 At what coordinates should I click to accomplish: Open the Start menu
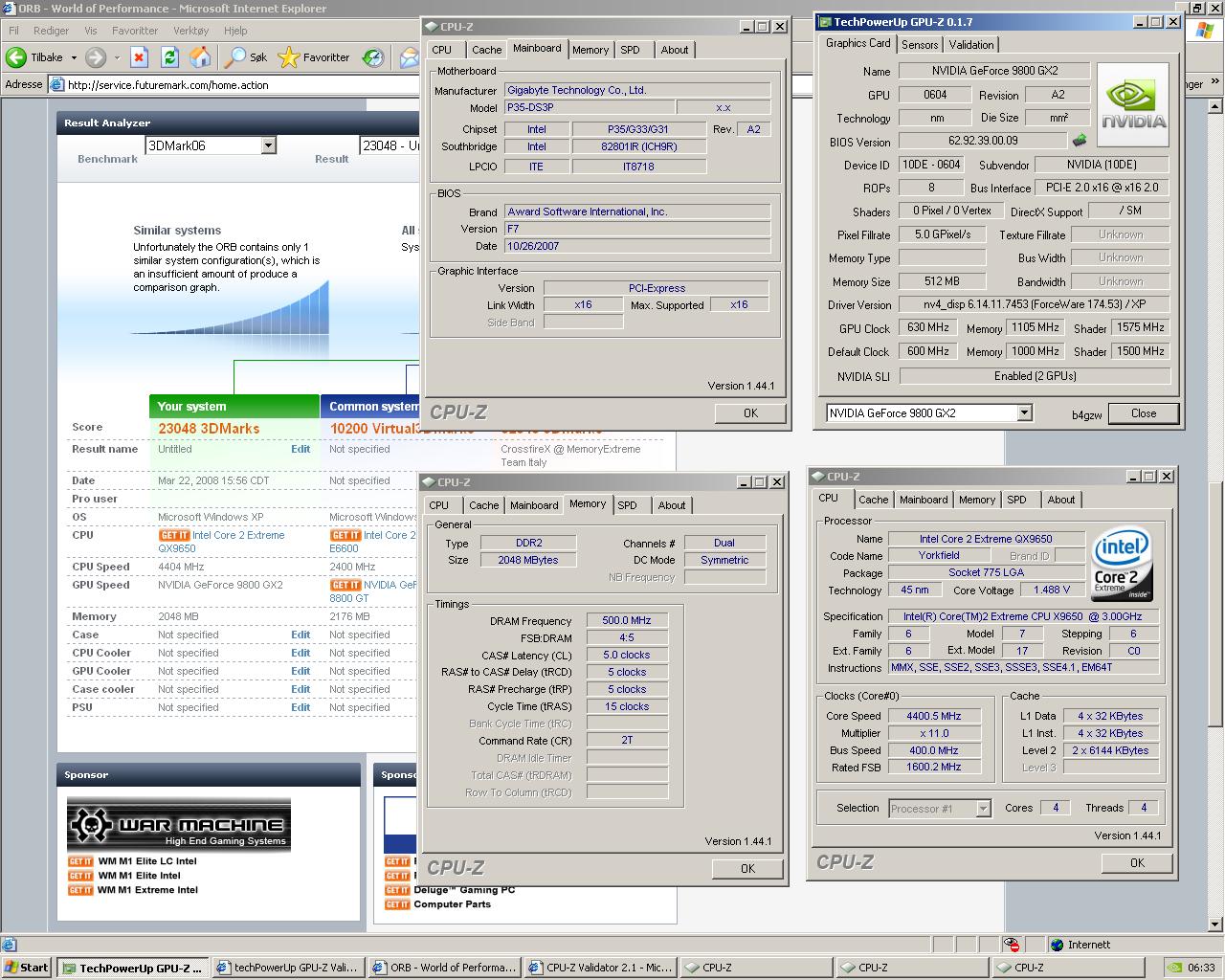point(27,968)
